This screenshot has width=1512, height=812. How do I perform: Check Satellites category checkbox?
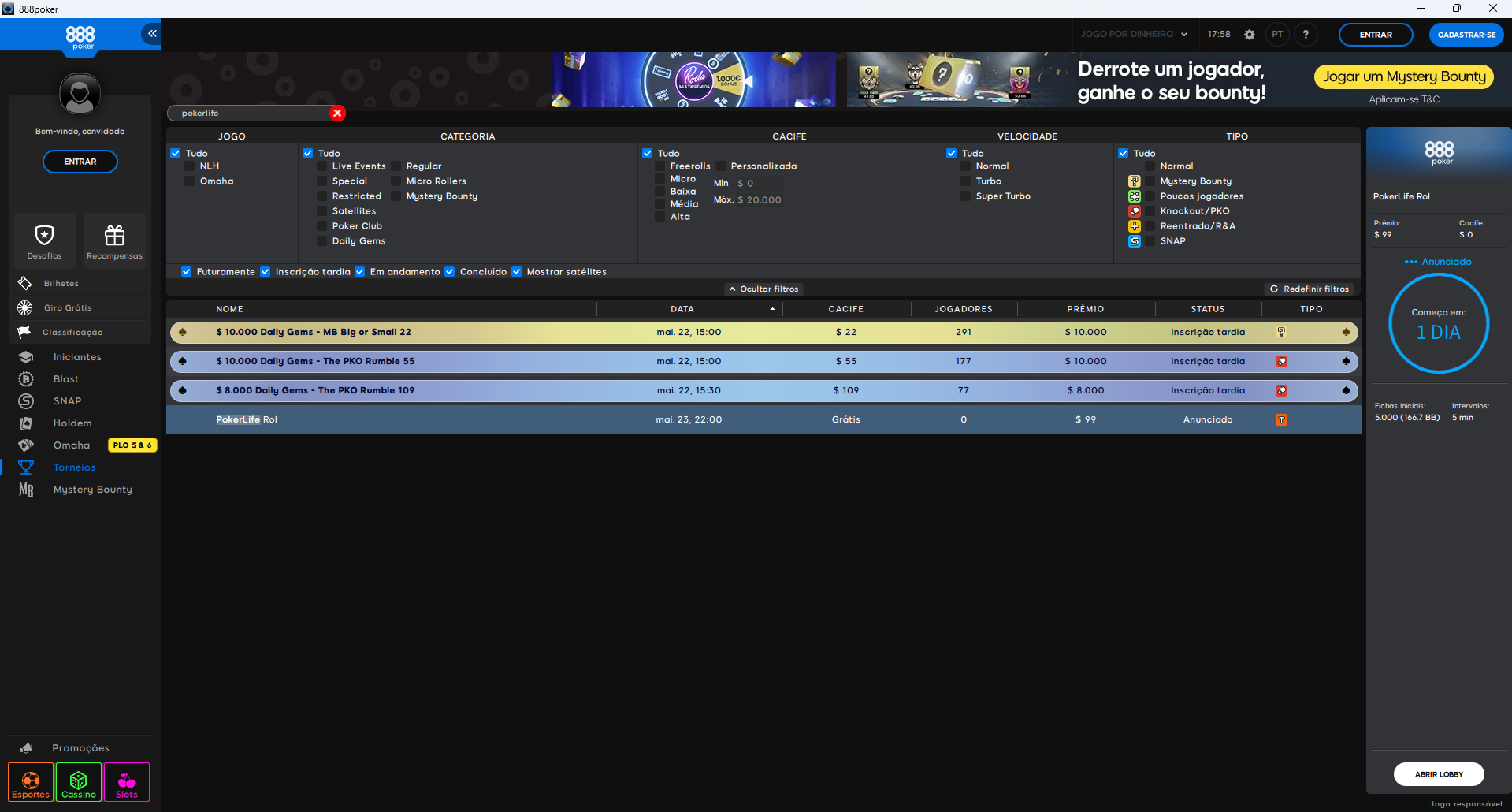pos(322,211)
